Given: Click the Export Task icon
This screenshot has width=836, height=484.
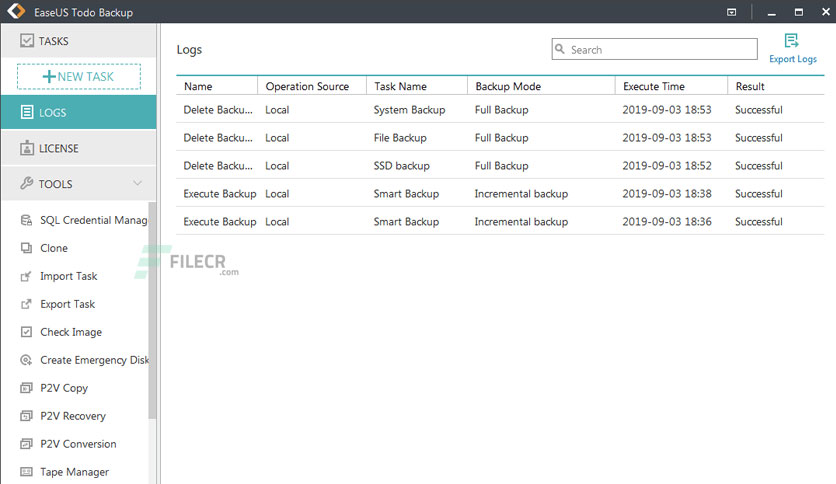Looking at the screenshot, I should point(26,304).
